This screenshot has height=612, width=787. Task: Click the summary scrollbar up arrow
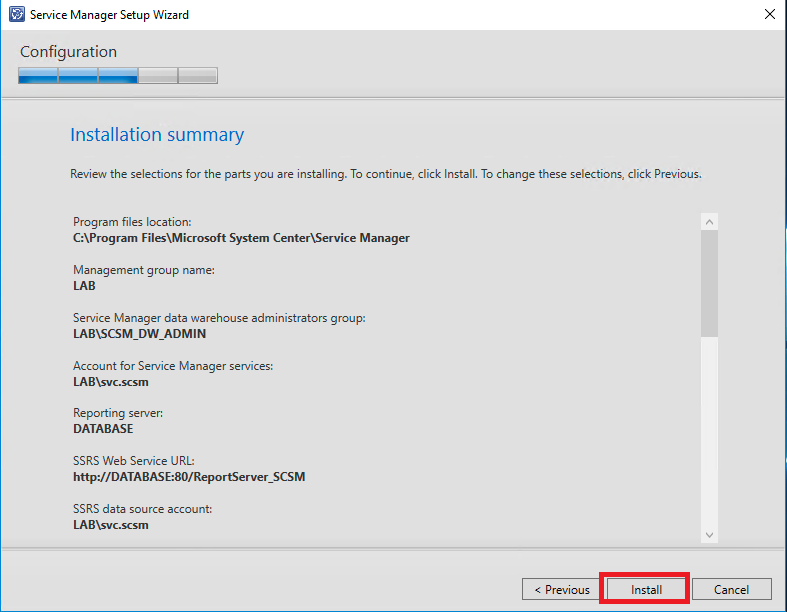coord(709,222)
